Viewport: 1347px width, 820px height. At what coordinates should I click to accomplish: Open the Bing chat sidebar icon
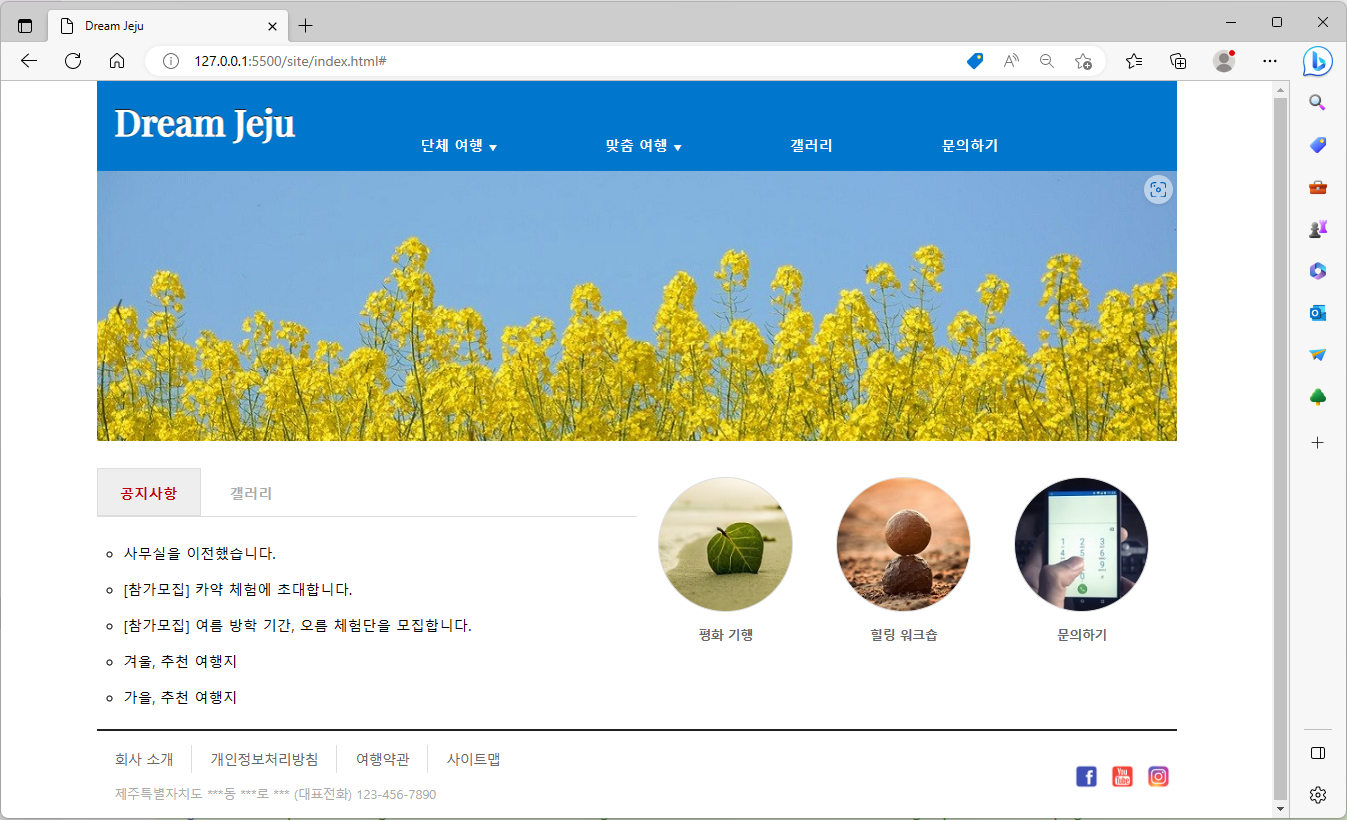pos(1318,61)
